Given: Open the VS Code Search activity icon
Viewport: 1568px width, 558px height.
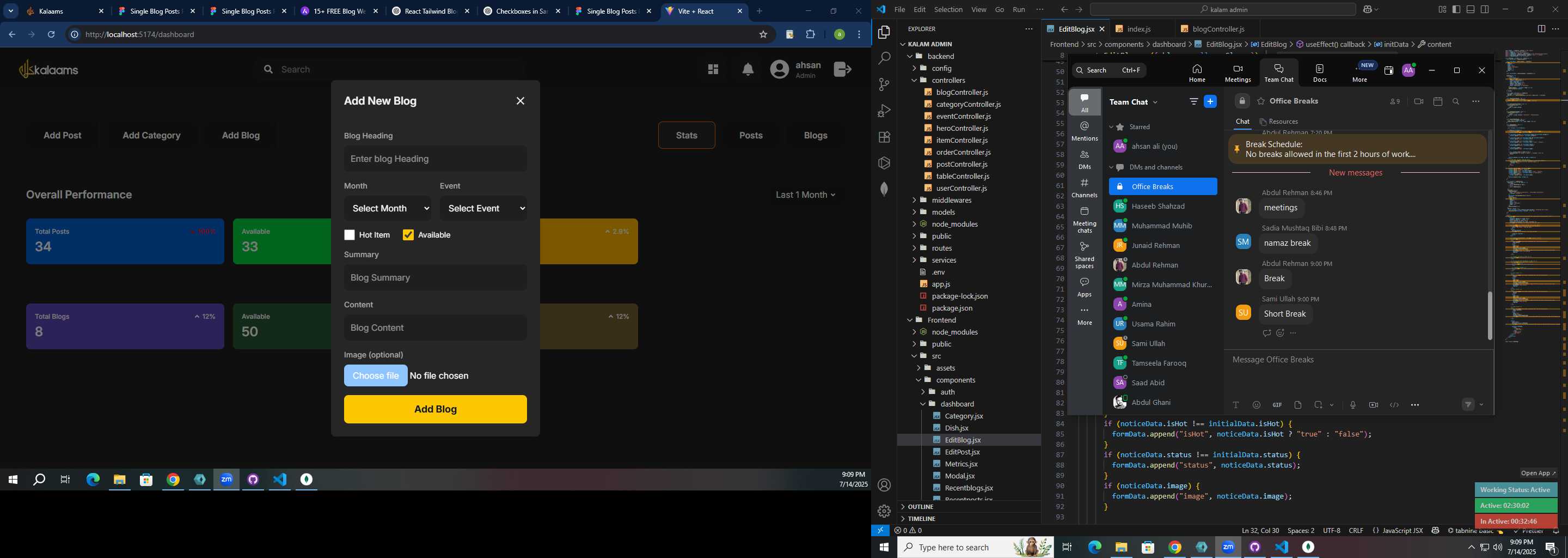Looking at the screenshot, I should 884,58.
